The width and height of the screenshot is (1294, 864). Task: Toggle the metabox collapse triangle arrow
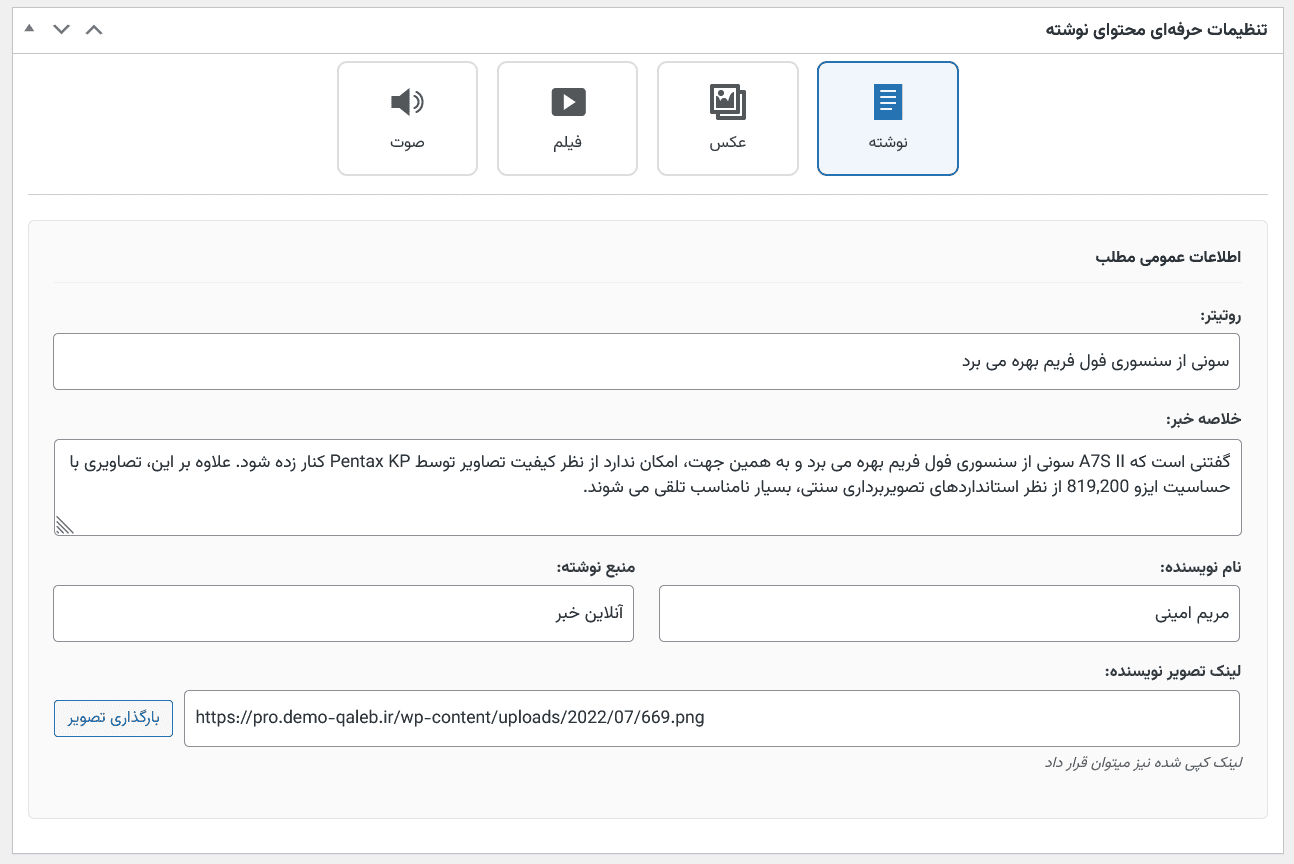click(x=29, y=28)
